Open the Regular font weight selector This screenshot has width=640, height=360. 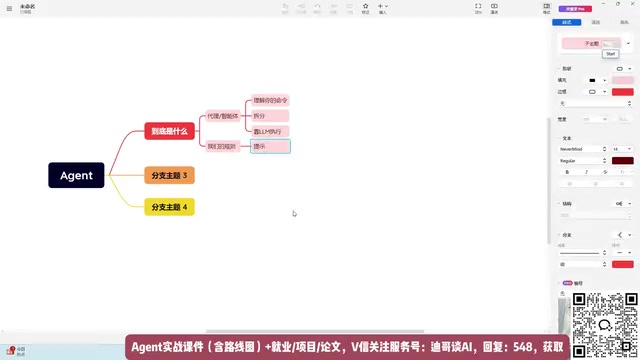(583, 161)
